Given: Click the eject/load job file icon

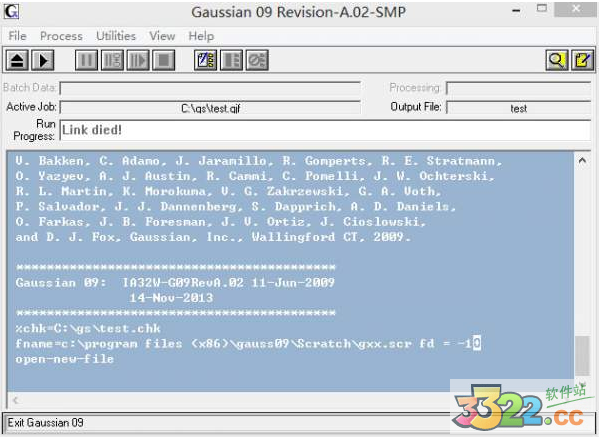Looking at the screenshot, I should pos(17,60).
